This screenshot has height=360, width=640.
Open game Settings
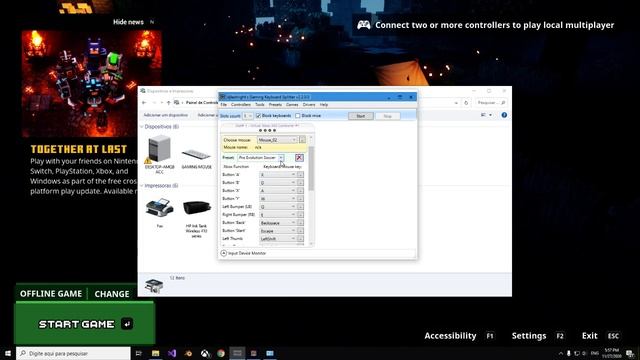point(529,336)
